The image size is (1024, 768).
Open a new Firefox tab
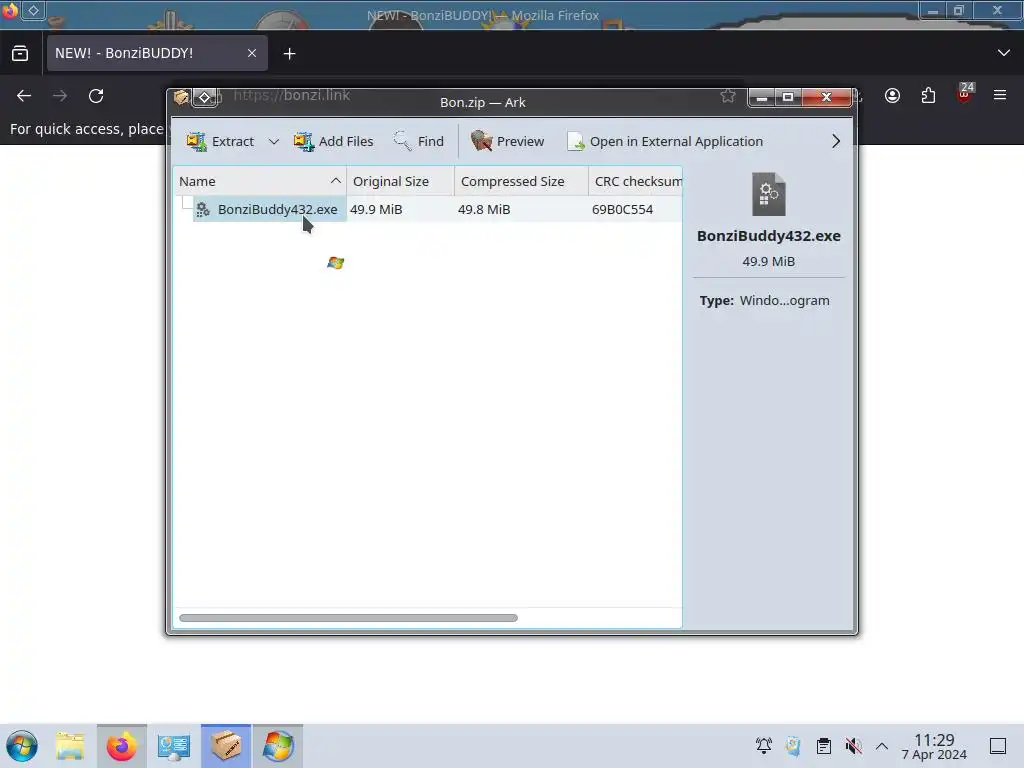[x=289, y=54]
